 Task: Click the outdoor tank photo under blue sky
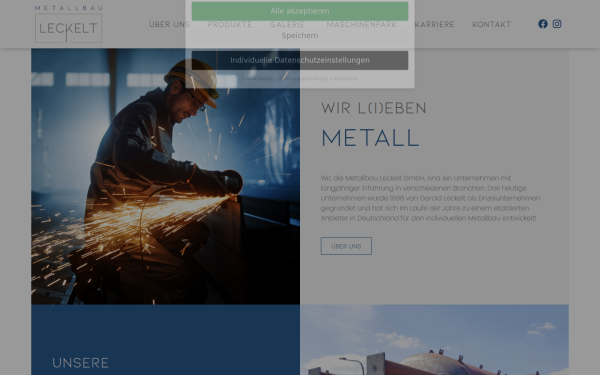(434, 340)
